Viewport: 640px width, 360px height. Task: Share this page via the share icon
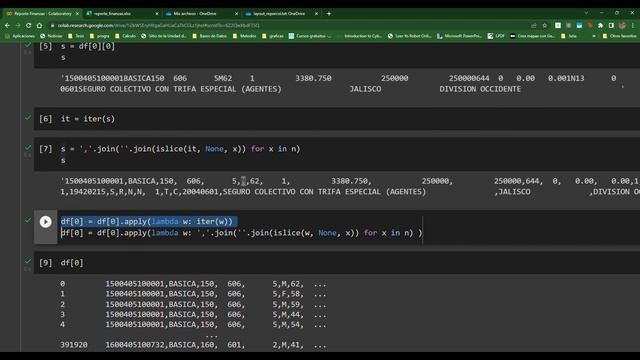click(x=534, y=25)
